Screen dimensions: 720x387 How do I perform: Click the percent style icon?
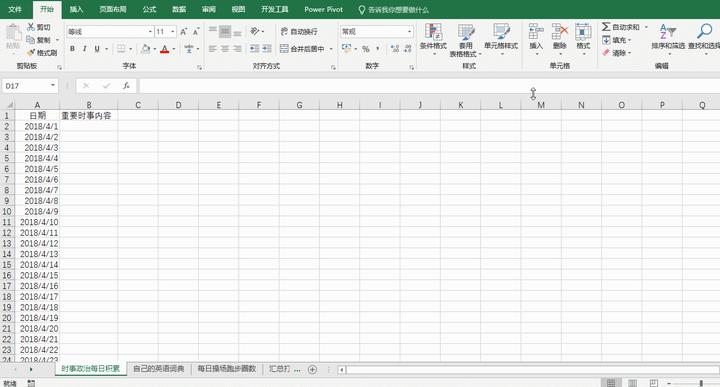[x=366, y=49]
